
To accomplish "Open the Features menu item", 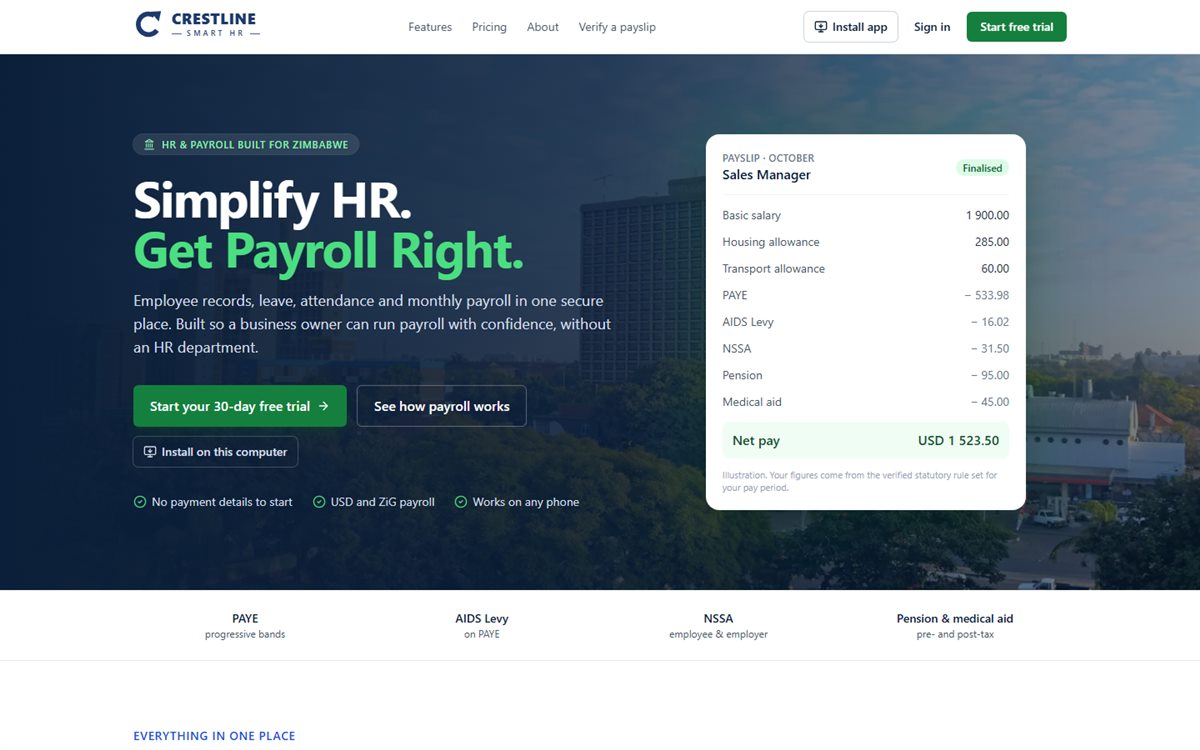I will pos(430,27).
